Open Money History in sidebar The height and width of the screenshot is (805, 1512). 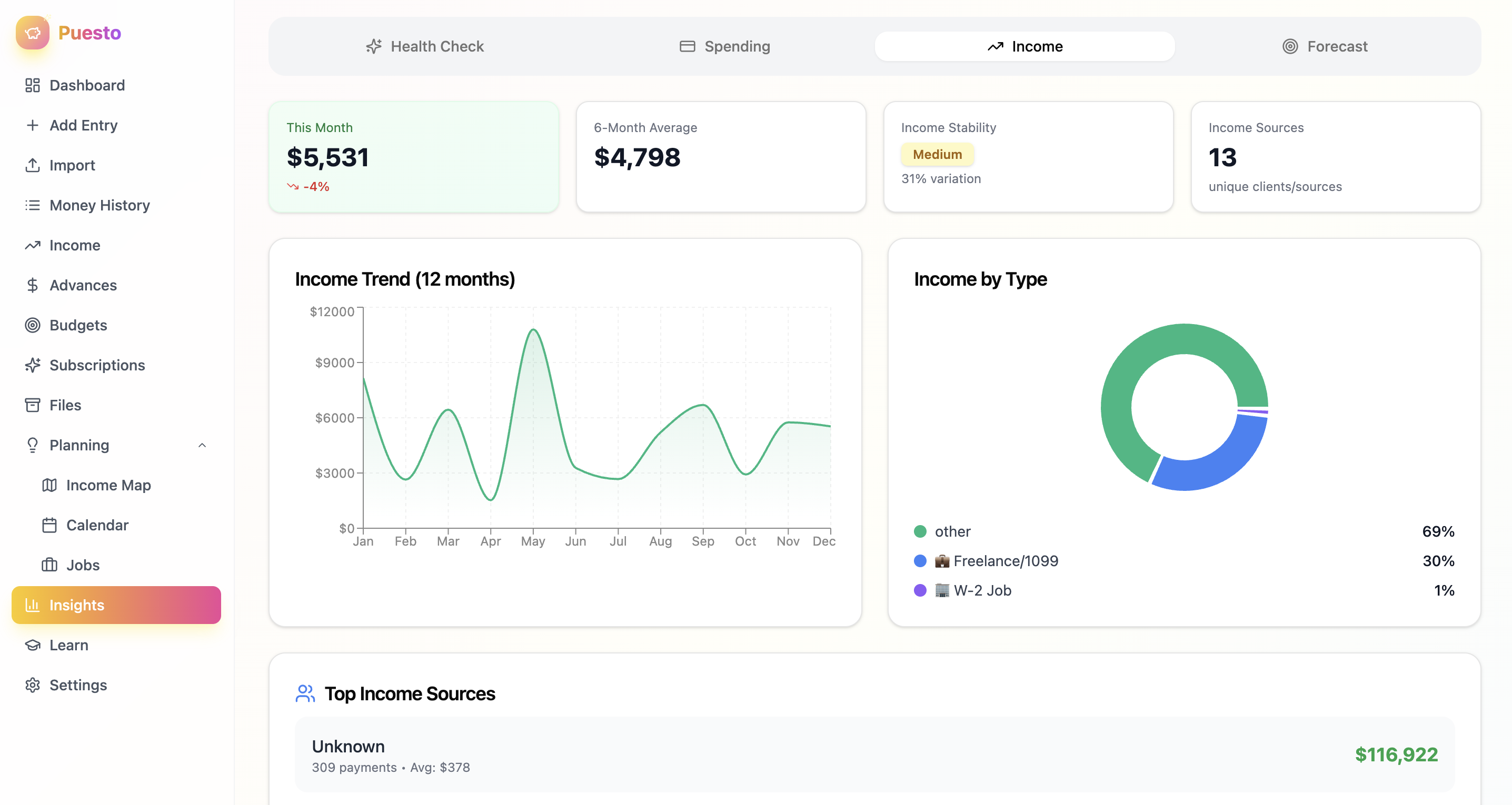click(x=99, y=205)
